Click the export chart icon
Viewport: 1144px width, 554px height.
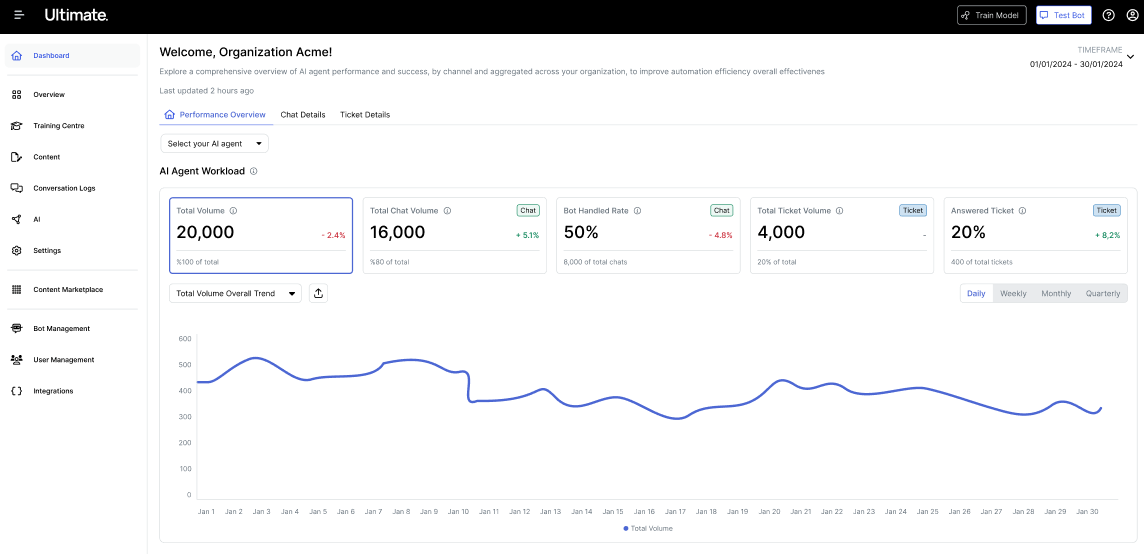318,293
